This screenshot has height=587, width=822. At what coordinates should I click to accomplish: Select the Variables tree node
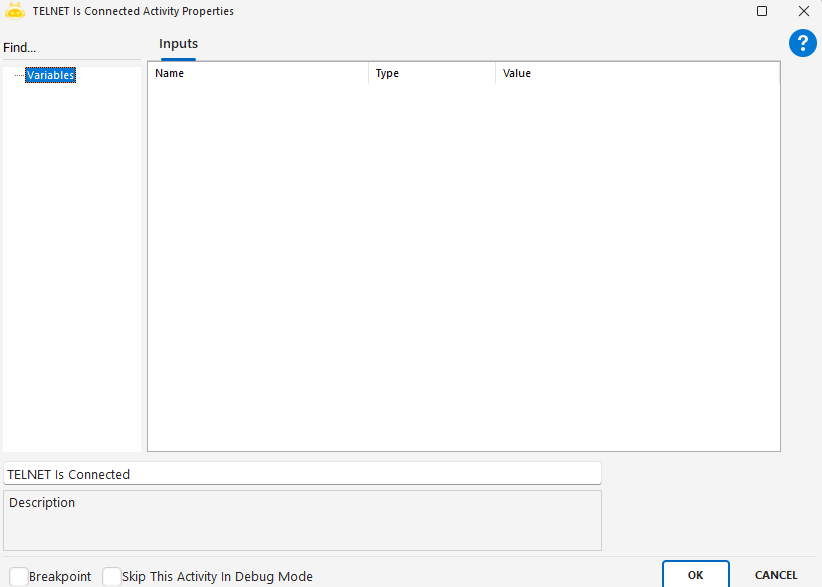tap(50, 75)
